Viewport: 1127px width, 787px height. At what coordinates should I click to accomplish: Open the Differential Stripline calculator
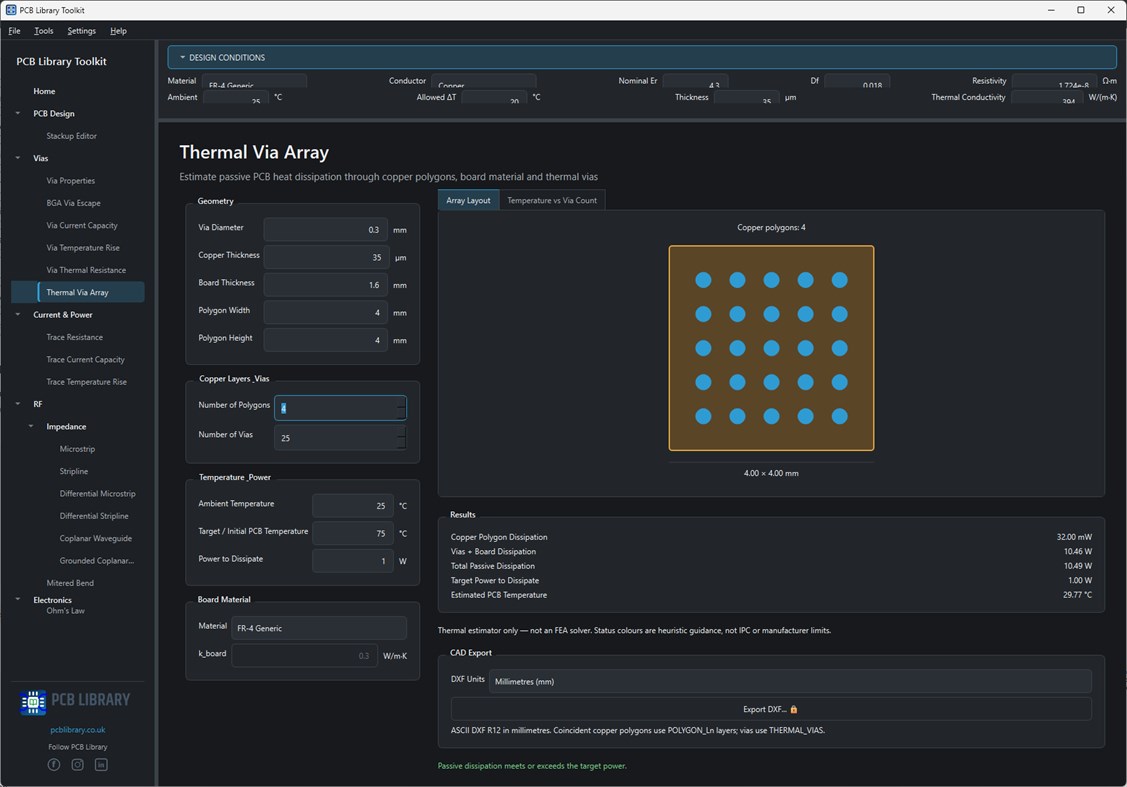click(94, 515)
